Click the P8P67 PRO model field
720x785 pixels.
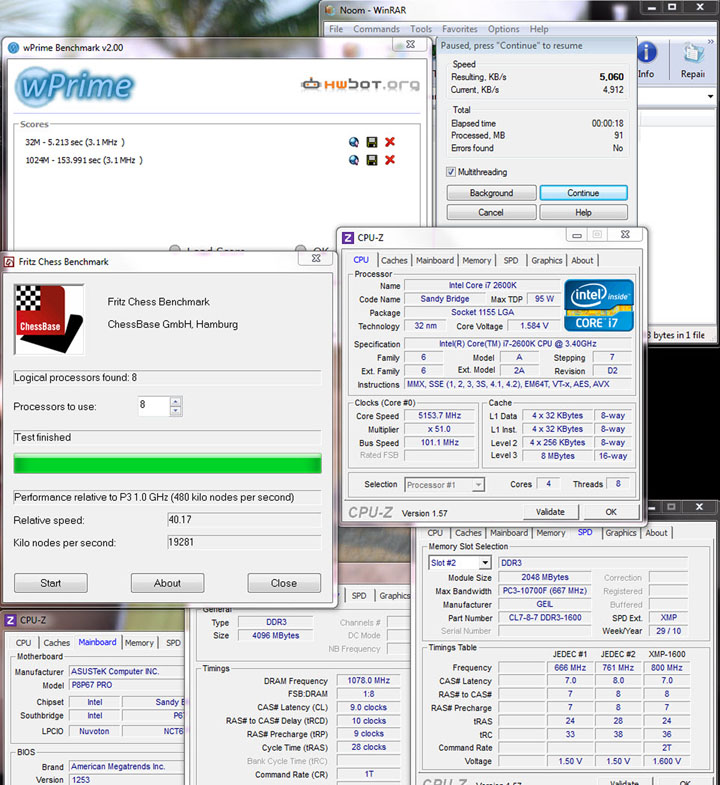[x=127, y=685]
